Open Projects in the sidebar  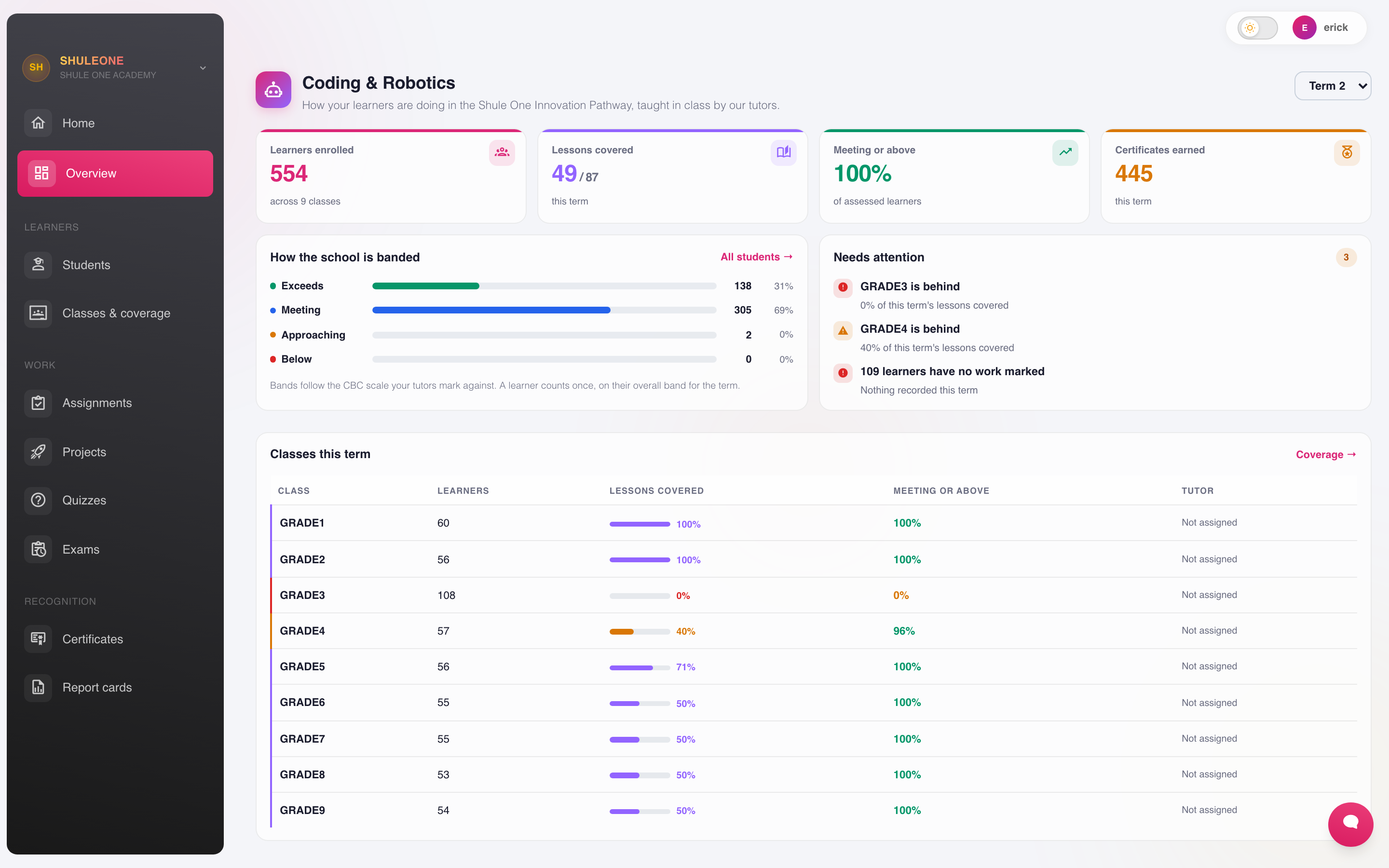click(x=115, y=452)
